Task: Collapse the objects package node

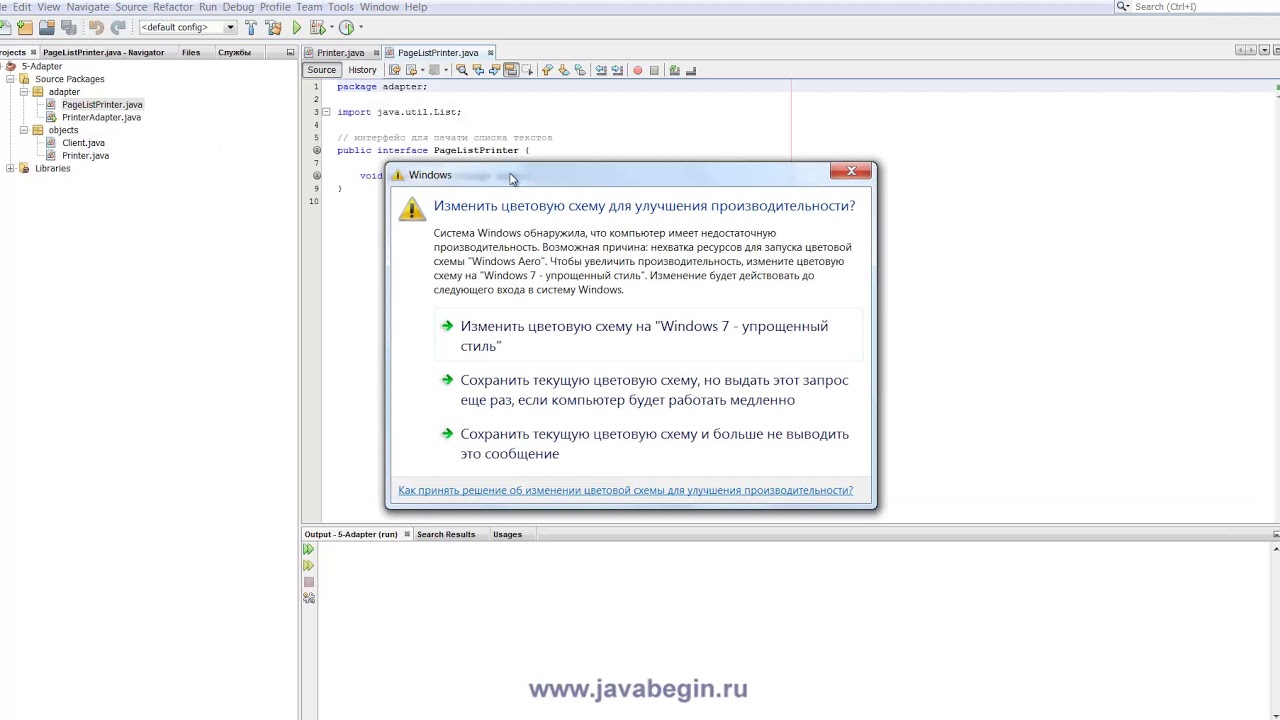Action: (23, 130)
